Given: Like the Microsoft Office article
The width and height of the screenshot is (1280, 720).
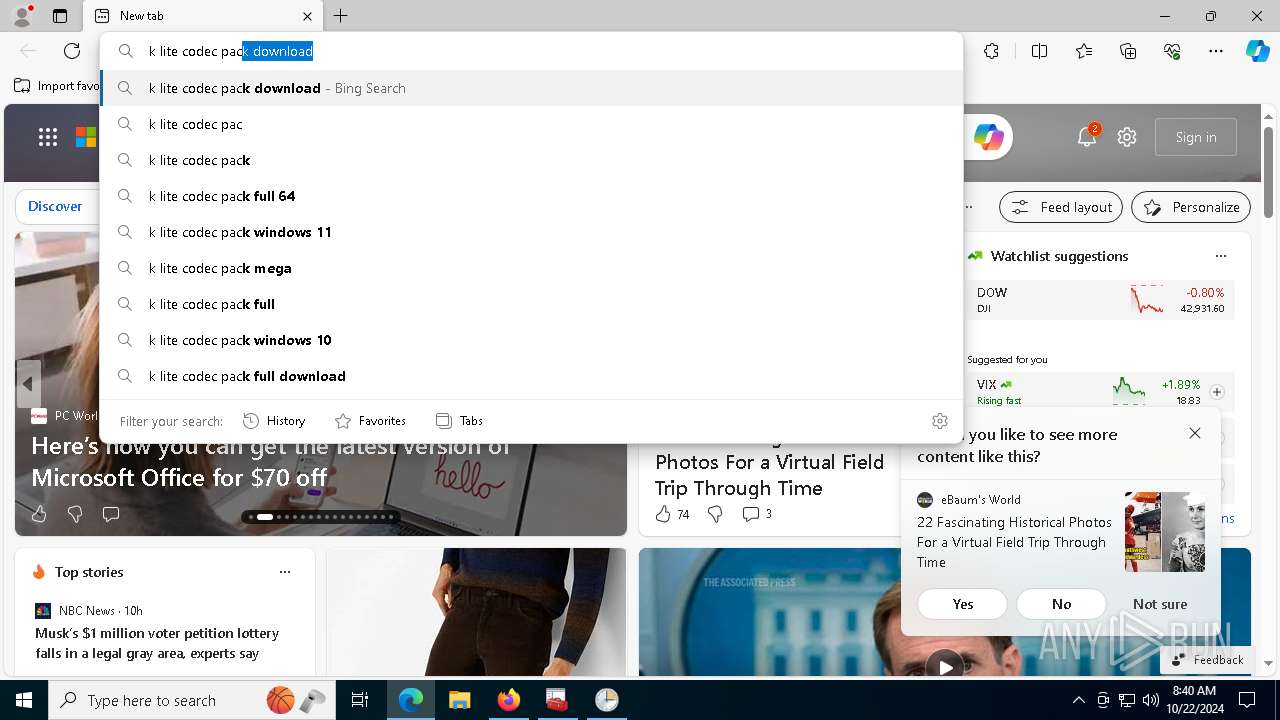Looking at the screenshot, I should [x=39, y=514].
